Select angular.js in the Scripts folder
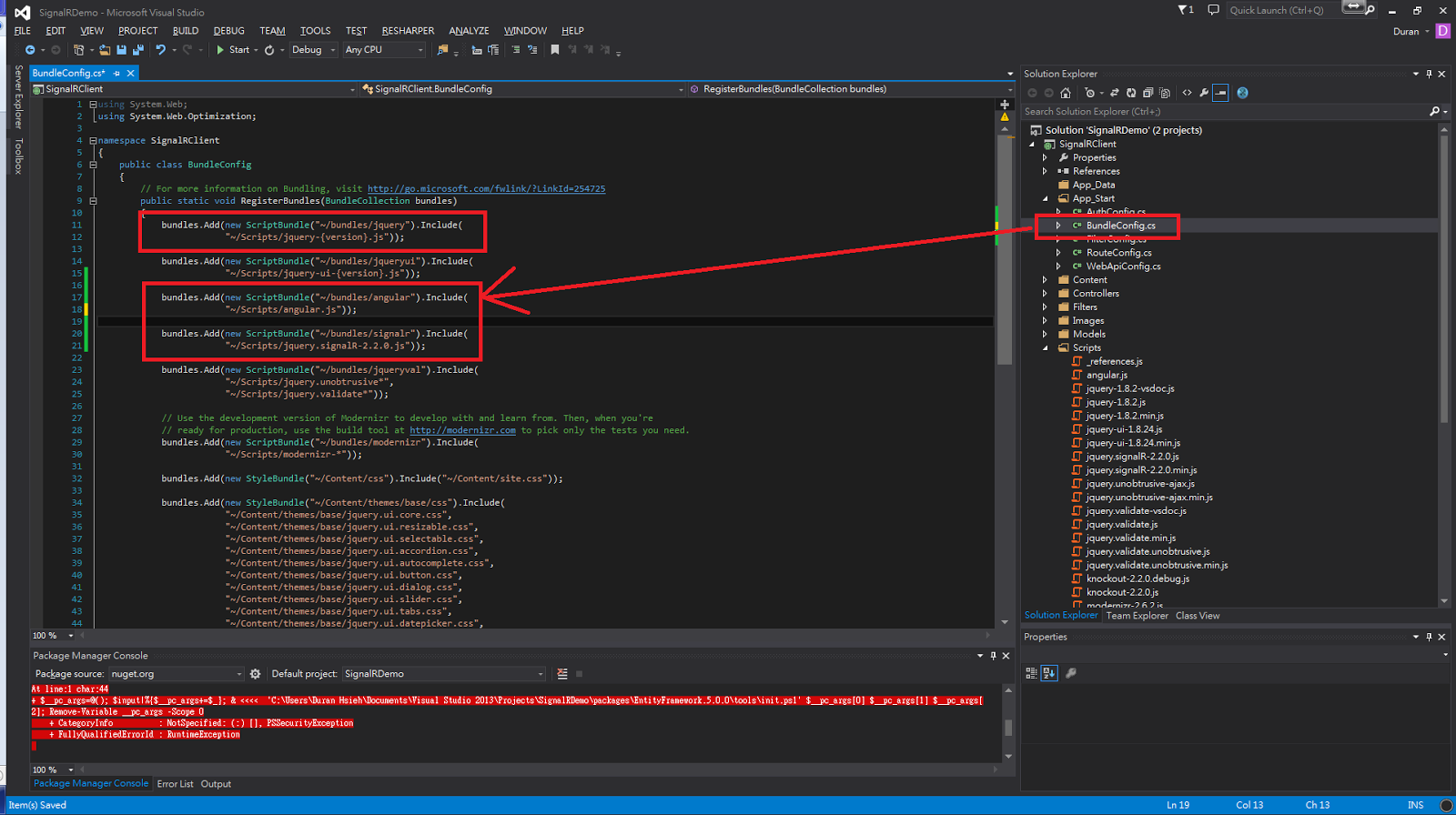 (x=1107, y=375)
